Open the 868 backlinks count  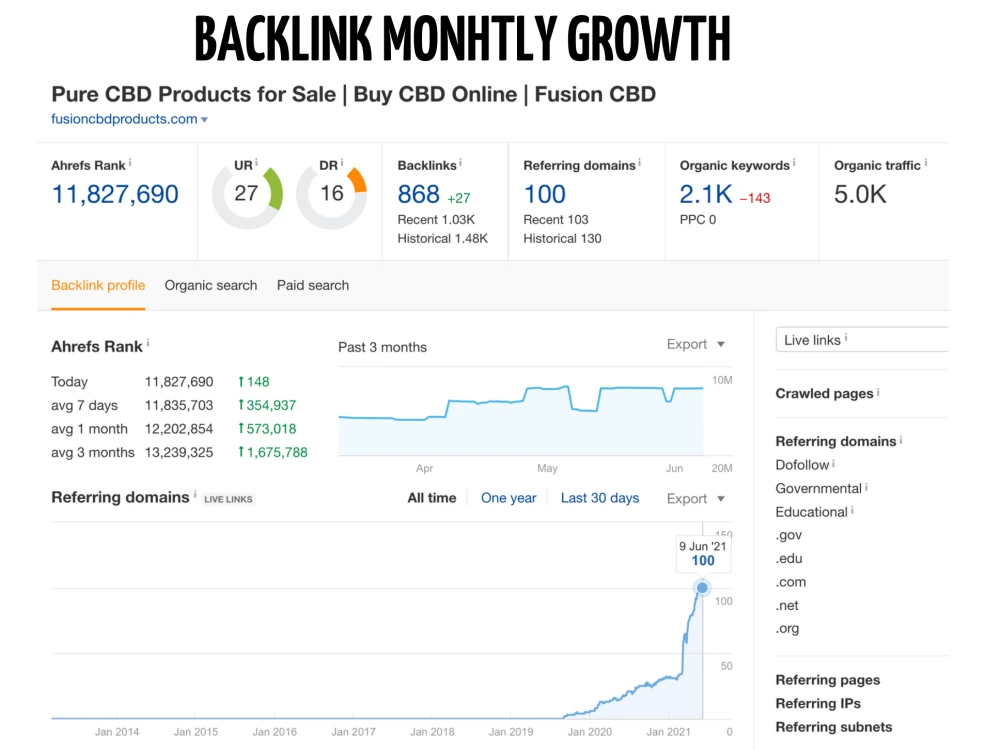click(x=418, y=194)
